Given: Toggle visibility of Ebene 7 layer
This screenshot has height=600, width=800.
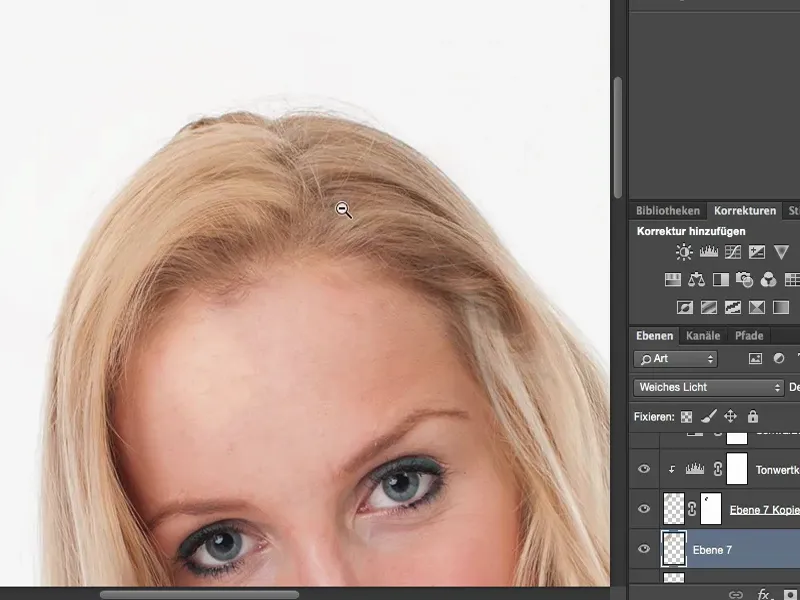Looking at the screenshot, I should click(644, 549).
